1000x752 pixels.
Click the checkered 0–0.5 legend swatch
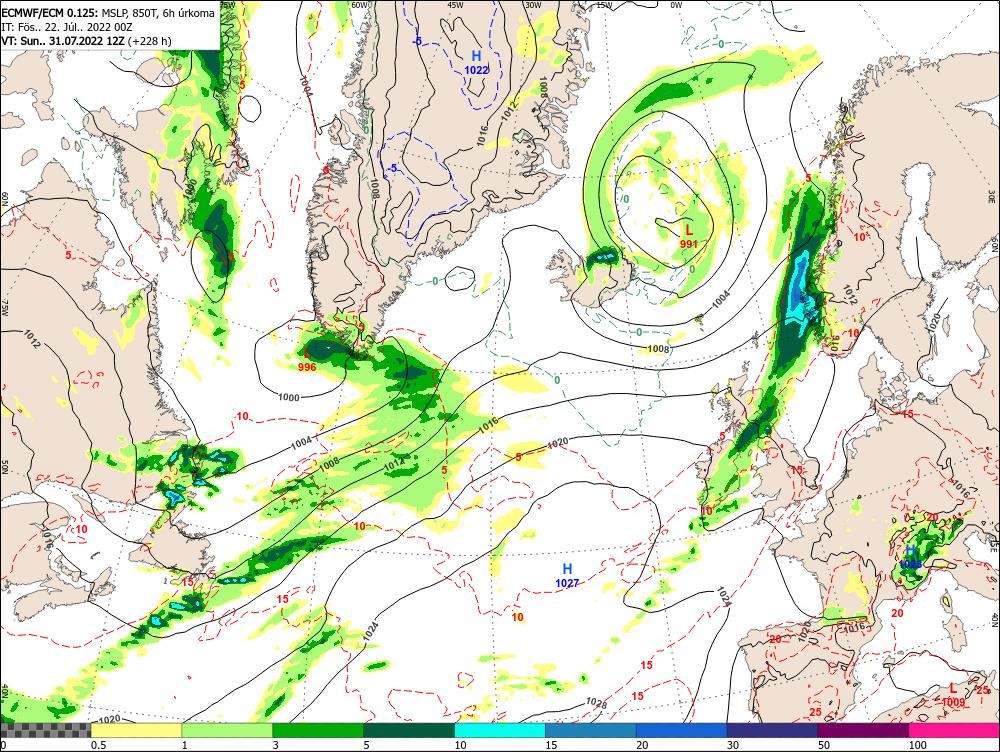click(46, 730)
